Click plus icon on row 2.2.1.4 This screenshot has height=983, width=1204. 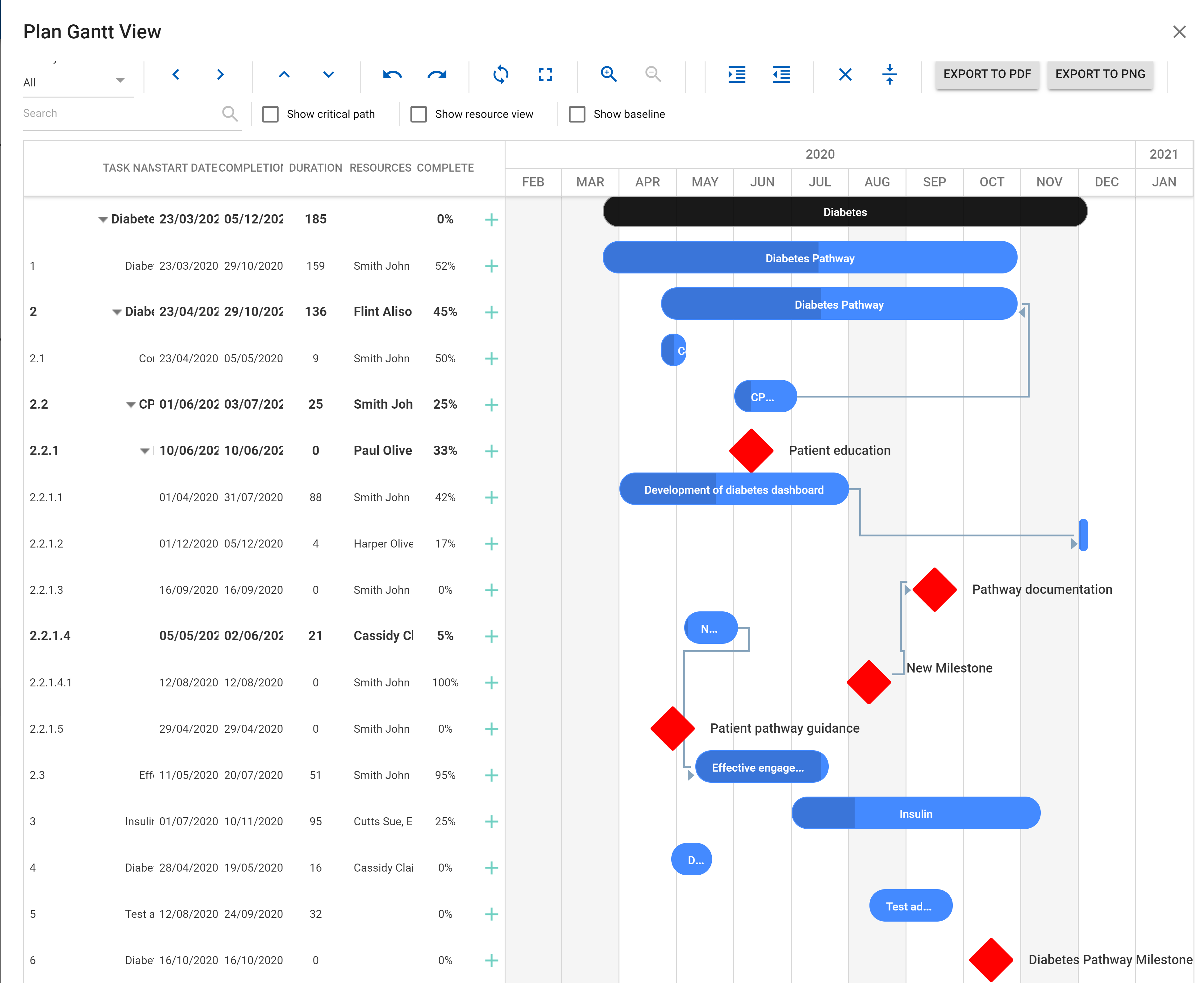(492, 636)
